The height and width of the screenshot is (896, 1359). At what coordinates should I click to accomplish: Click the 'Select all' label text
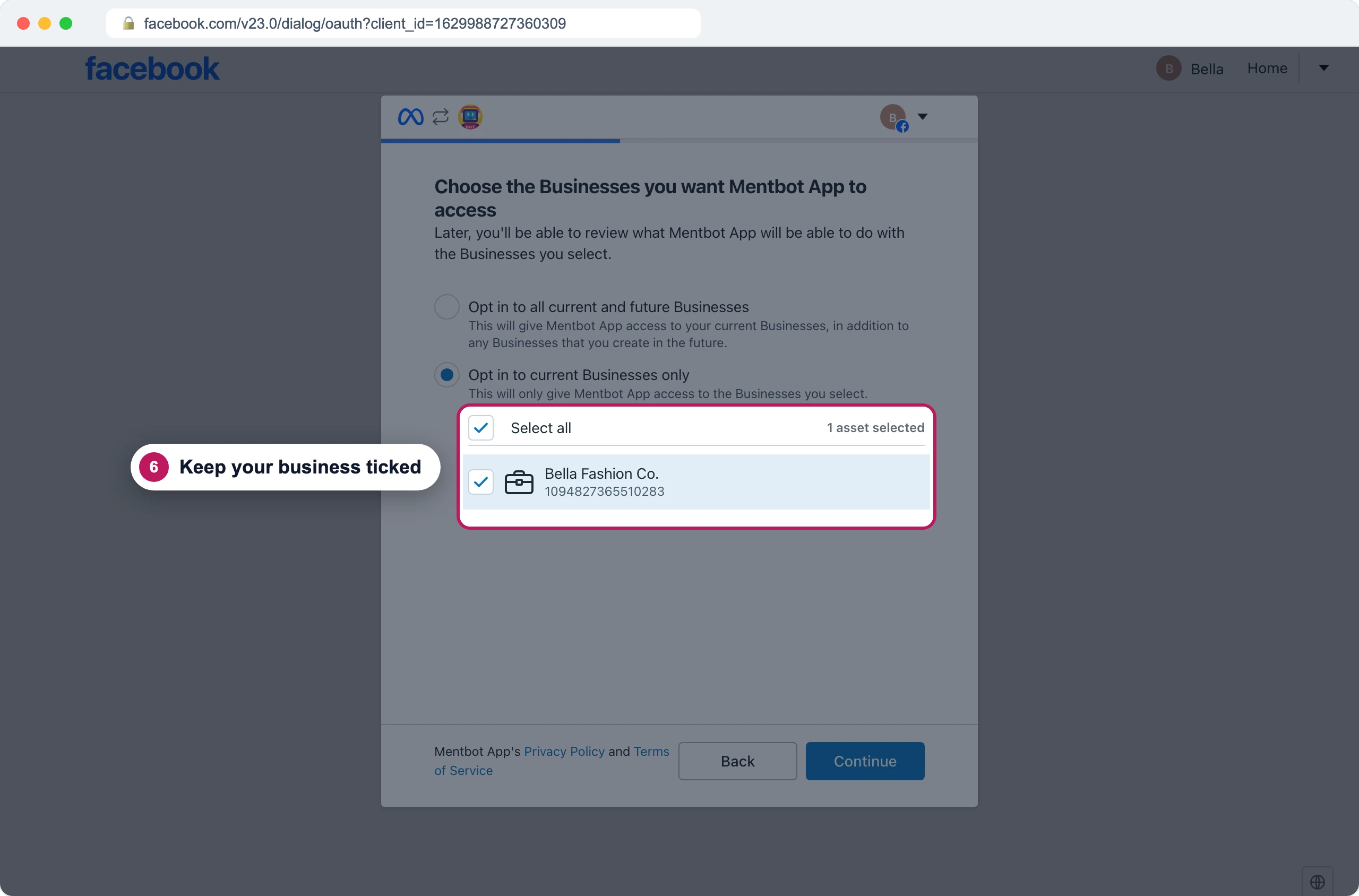pyautogui.click(x=540, y=428)
